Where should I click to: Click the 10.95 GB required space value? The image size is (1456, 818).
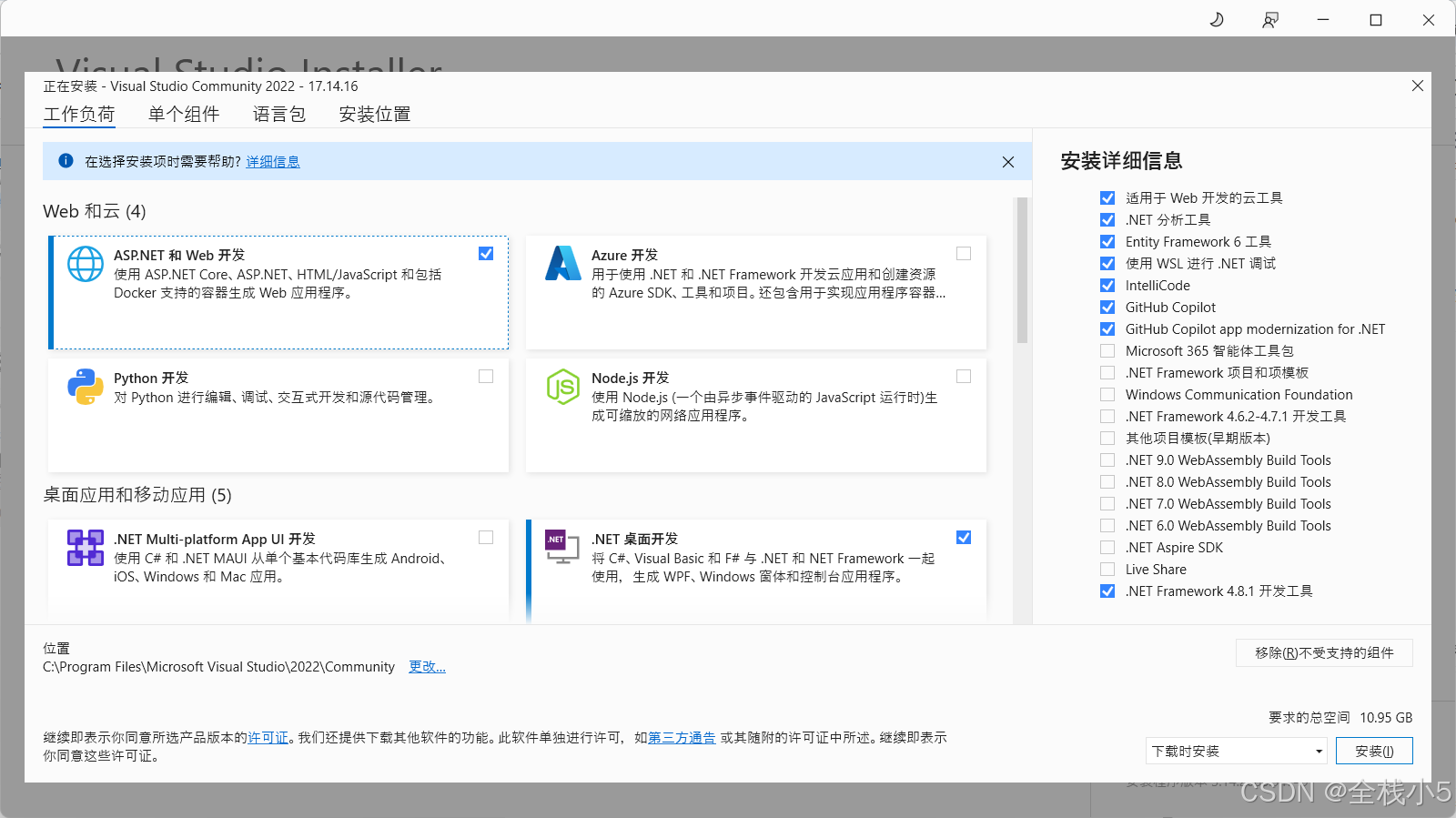(1386, 718)
